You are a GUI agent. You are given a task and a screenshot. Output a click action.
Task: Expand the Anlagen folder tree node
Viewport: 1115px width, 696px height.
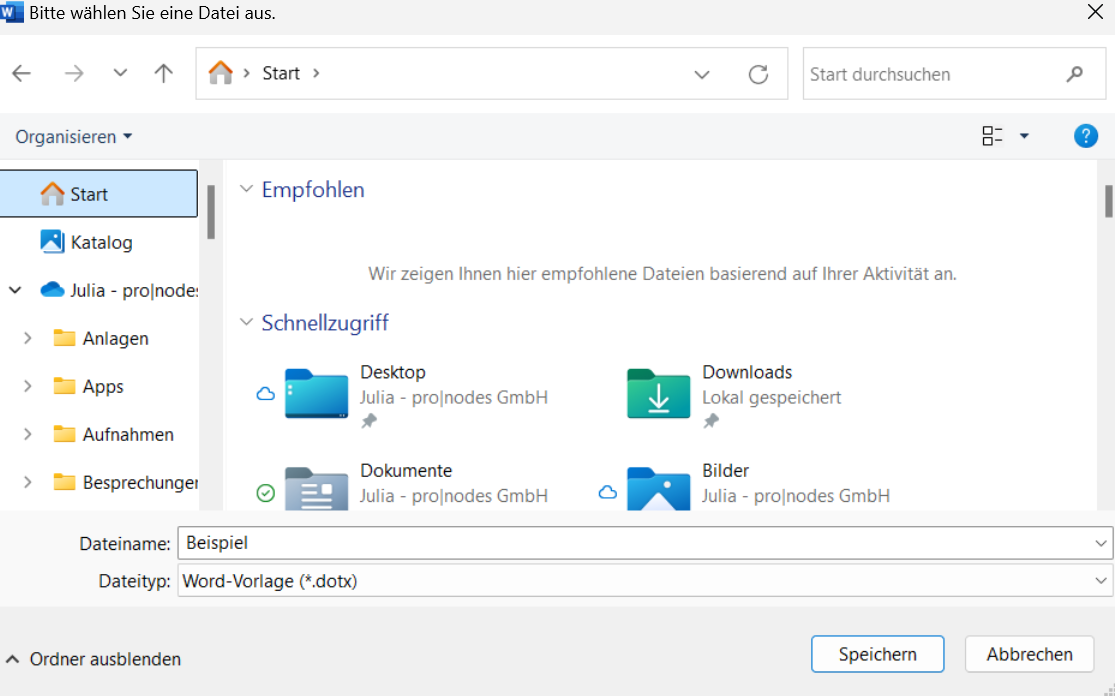click(x=28, y=339)
